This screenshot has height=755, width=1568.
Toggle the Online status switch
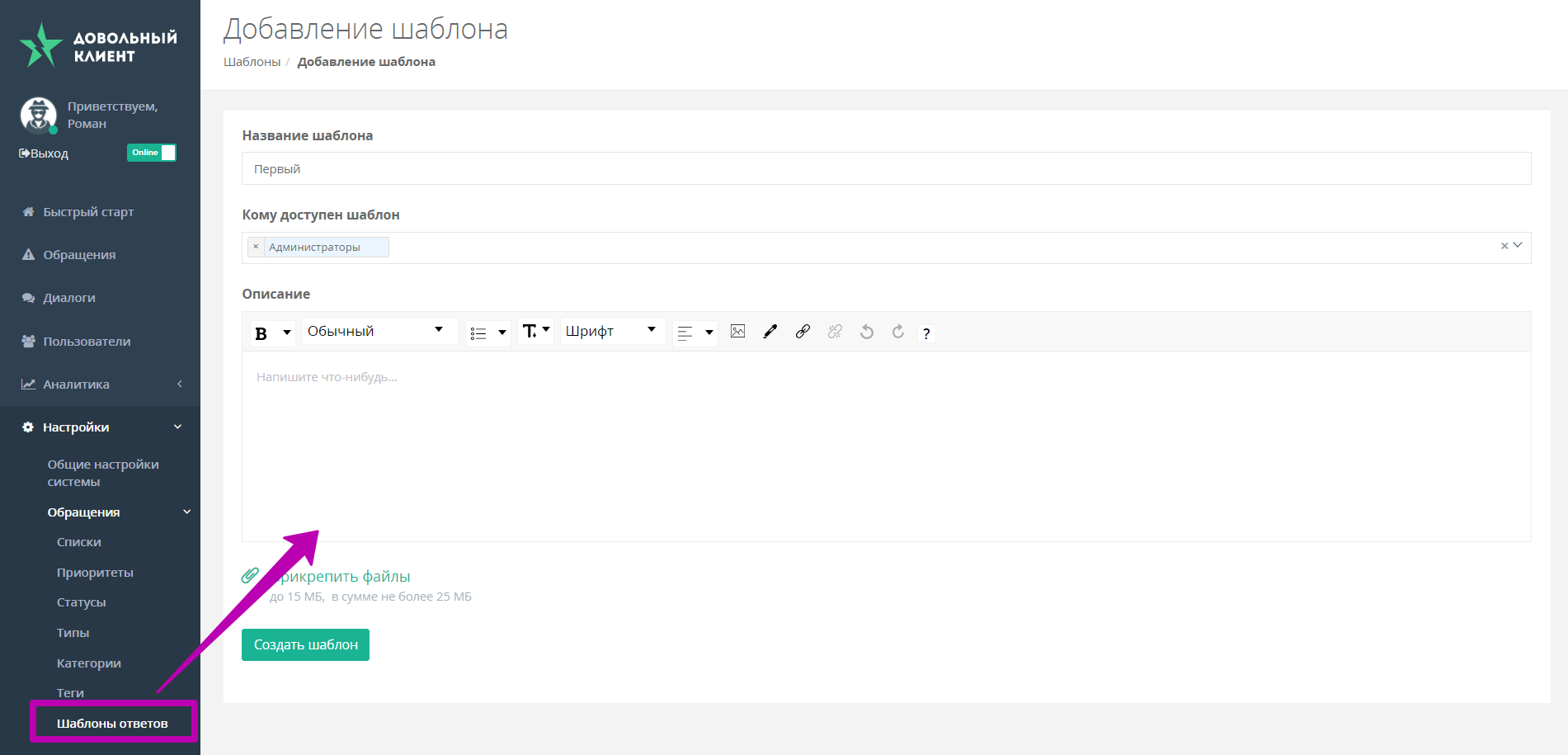click(152, 153)
